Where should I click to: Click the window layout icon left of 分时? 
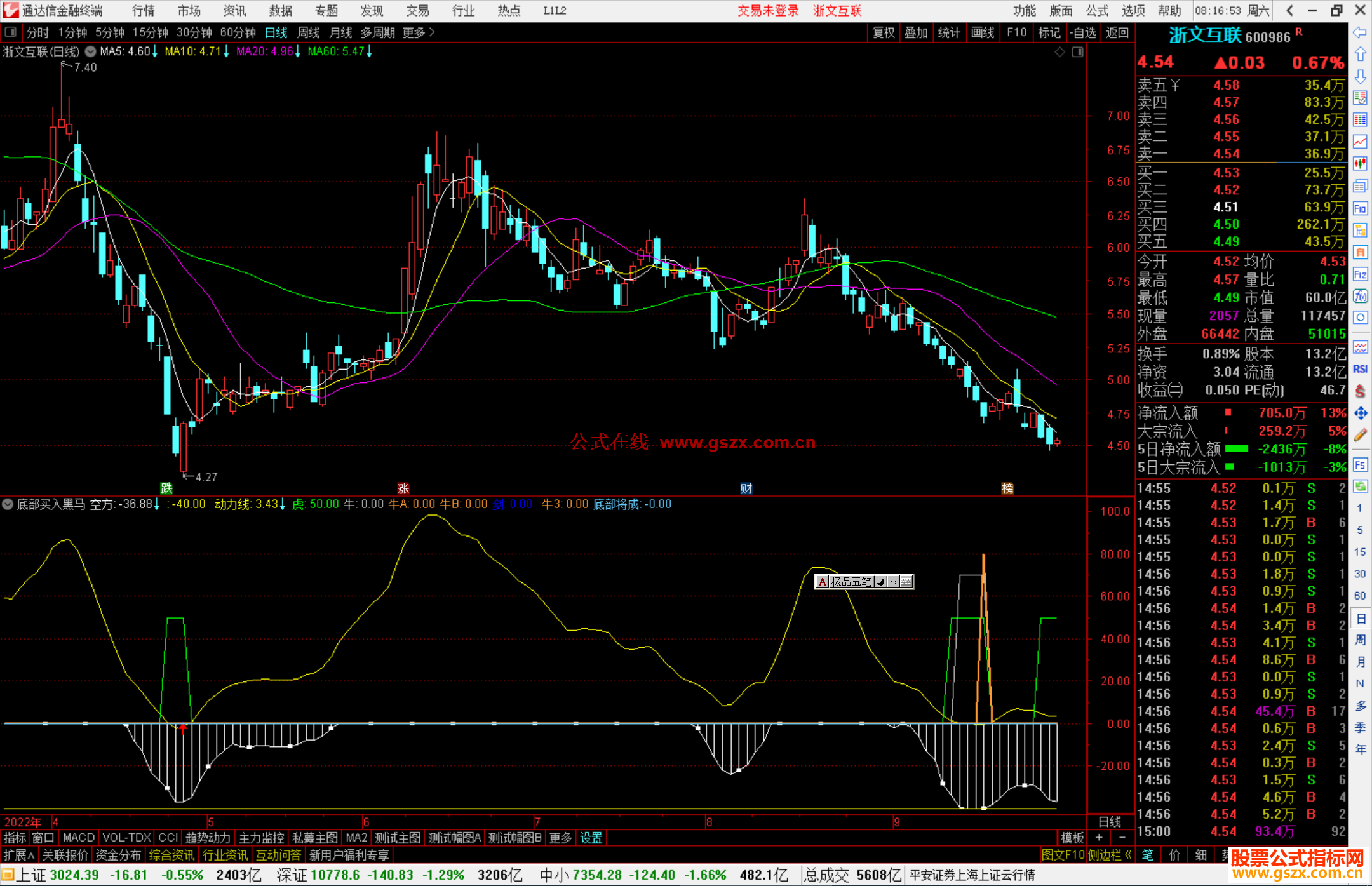[10, 32]
